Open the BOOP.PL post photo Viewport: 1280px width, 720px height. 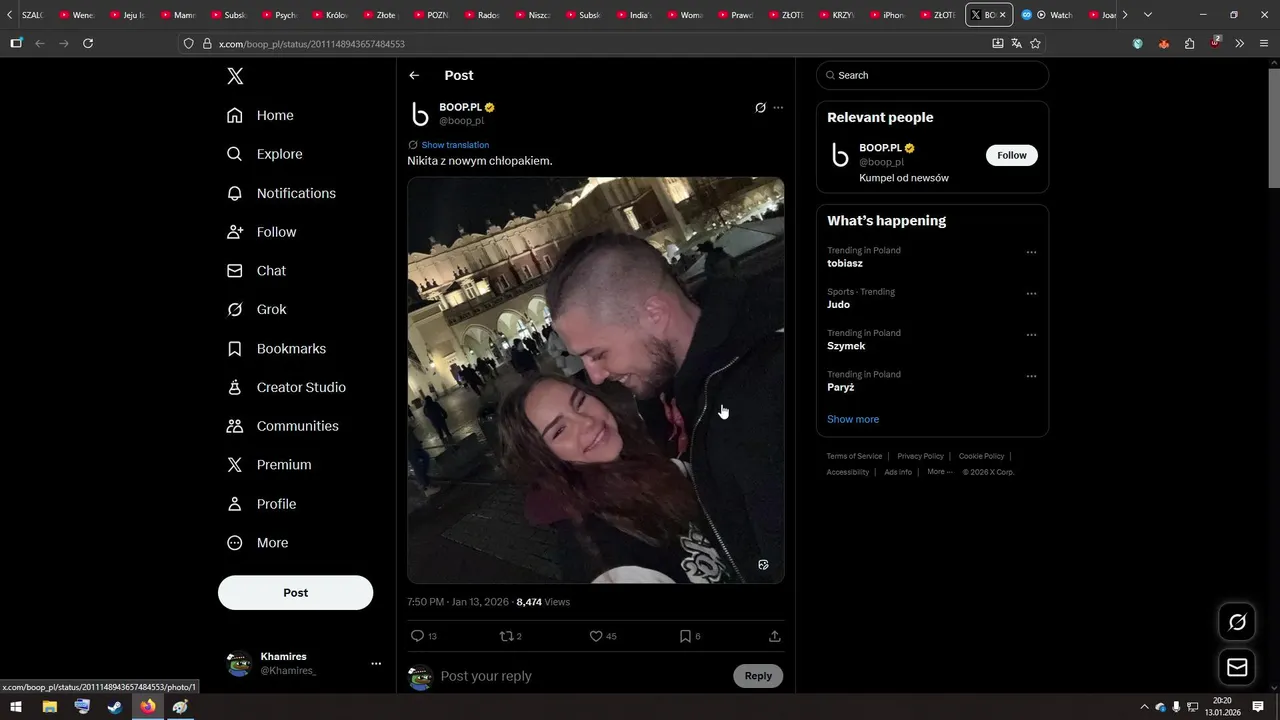coord(595,380)
